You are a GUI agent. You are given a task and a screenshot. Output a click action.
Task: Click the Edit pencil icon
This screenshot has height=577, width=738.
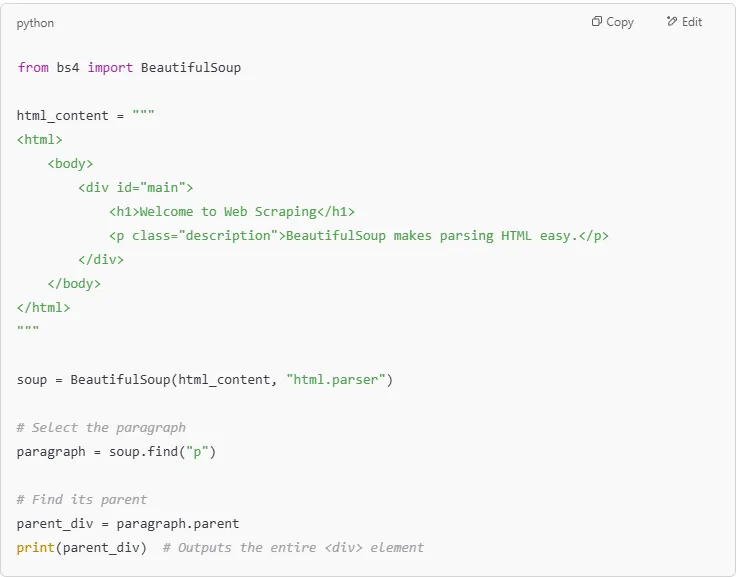[672, 22]
